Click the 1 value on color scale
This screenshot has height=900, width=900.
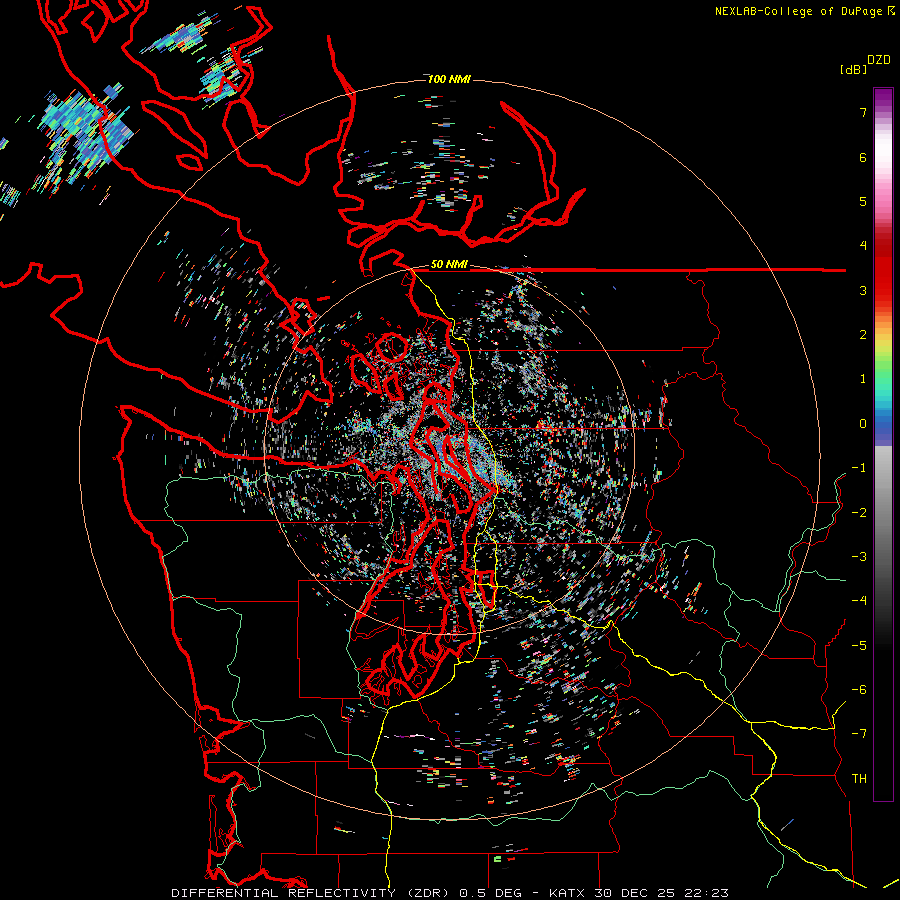(863, 379)
